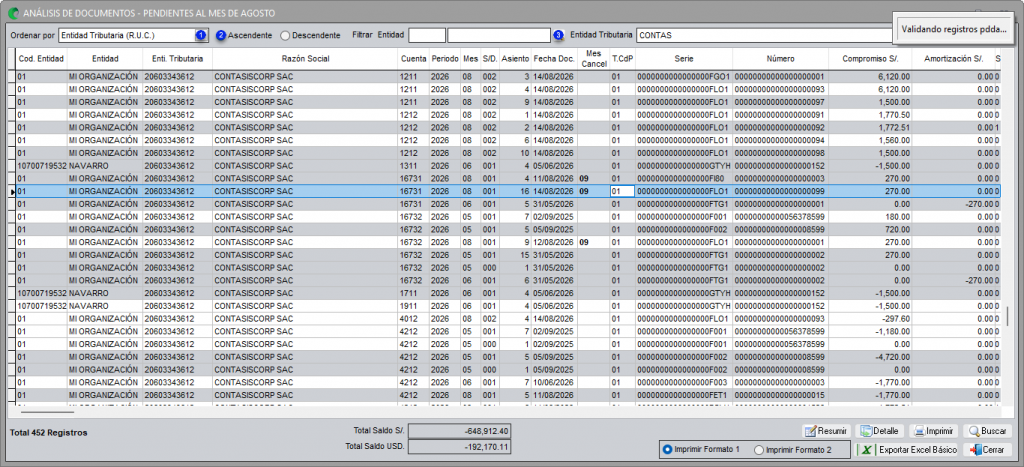Click the Total Saldo USD value box

click(460, 447)
